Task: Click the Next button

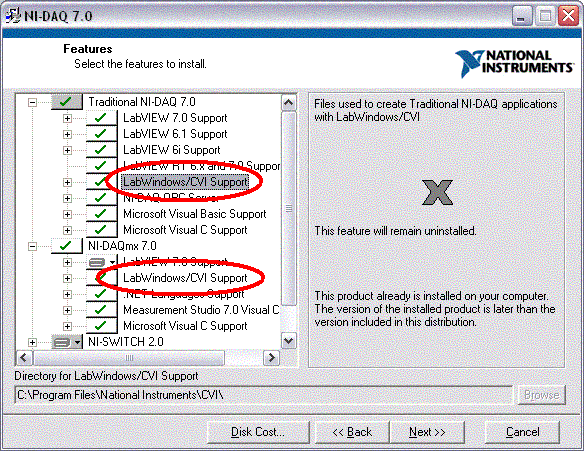Action: [427, 432]
